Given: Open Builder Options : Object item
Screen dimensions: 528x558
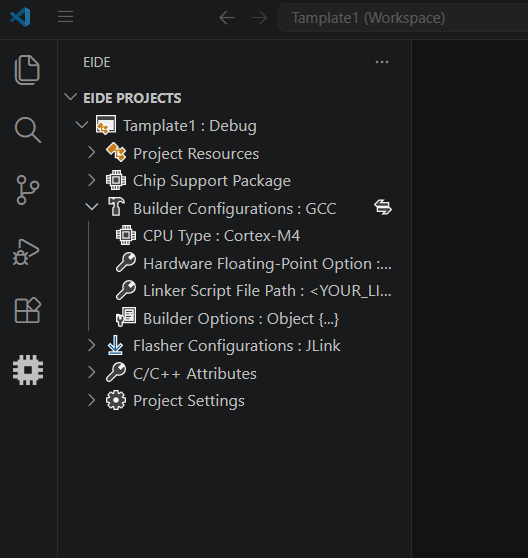Looking at the screenshot, I should click(x=228, y=319).
